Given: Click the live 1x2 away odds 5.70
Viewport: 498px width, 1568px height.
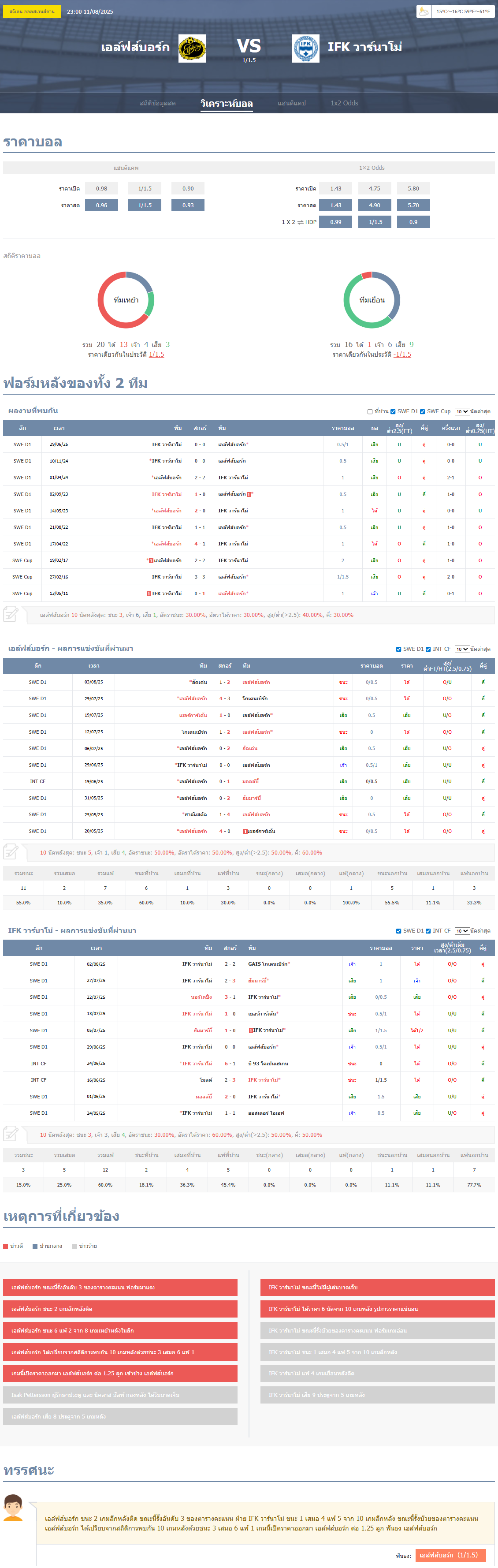Looking at the screenshot, I should [413, 205].
